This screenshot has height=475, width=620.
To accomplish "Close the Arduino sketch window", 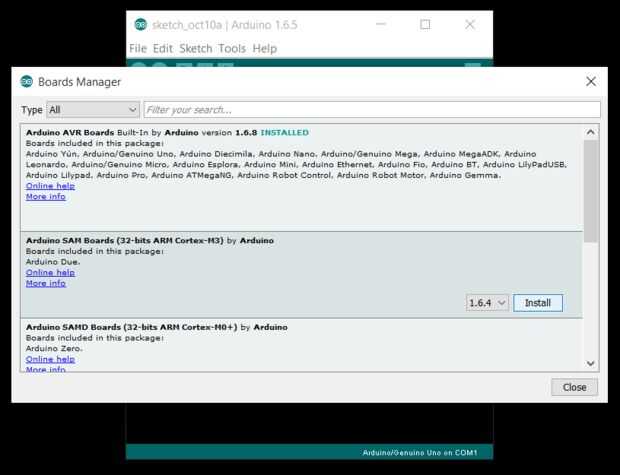I will point(470,25).
